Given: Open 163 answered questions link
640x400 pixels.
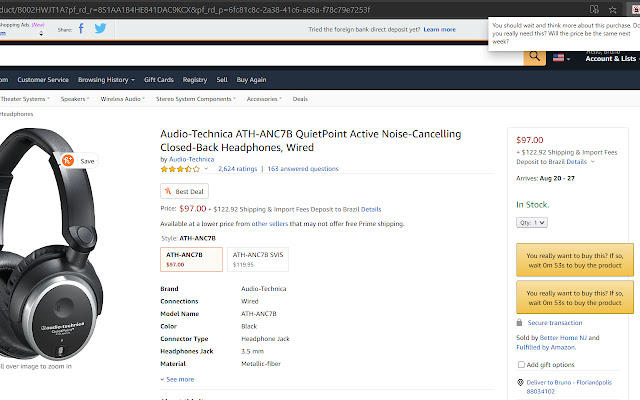Looking at the screenshot, I should tap(303, 169).
